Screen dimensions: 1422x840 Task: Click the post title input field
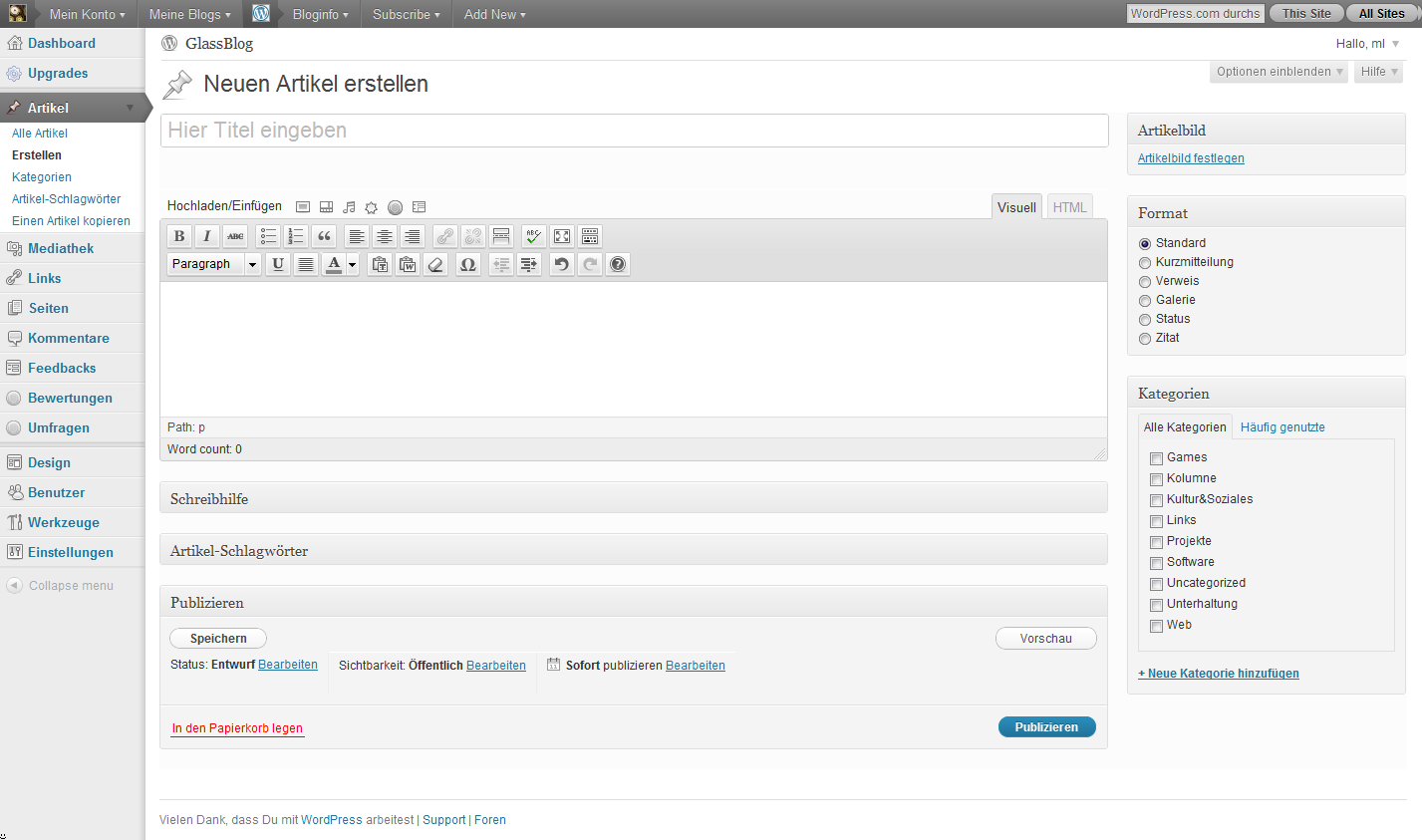[634, 131]
